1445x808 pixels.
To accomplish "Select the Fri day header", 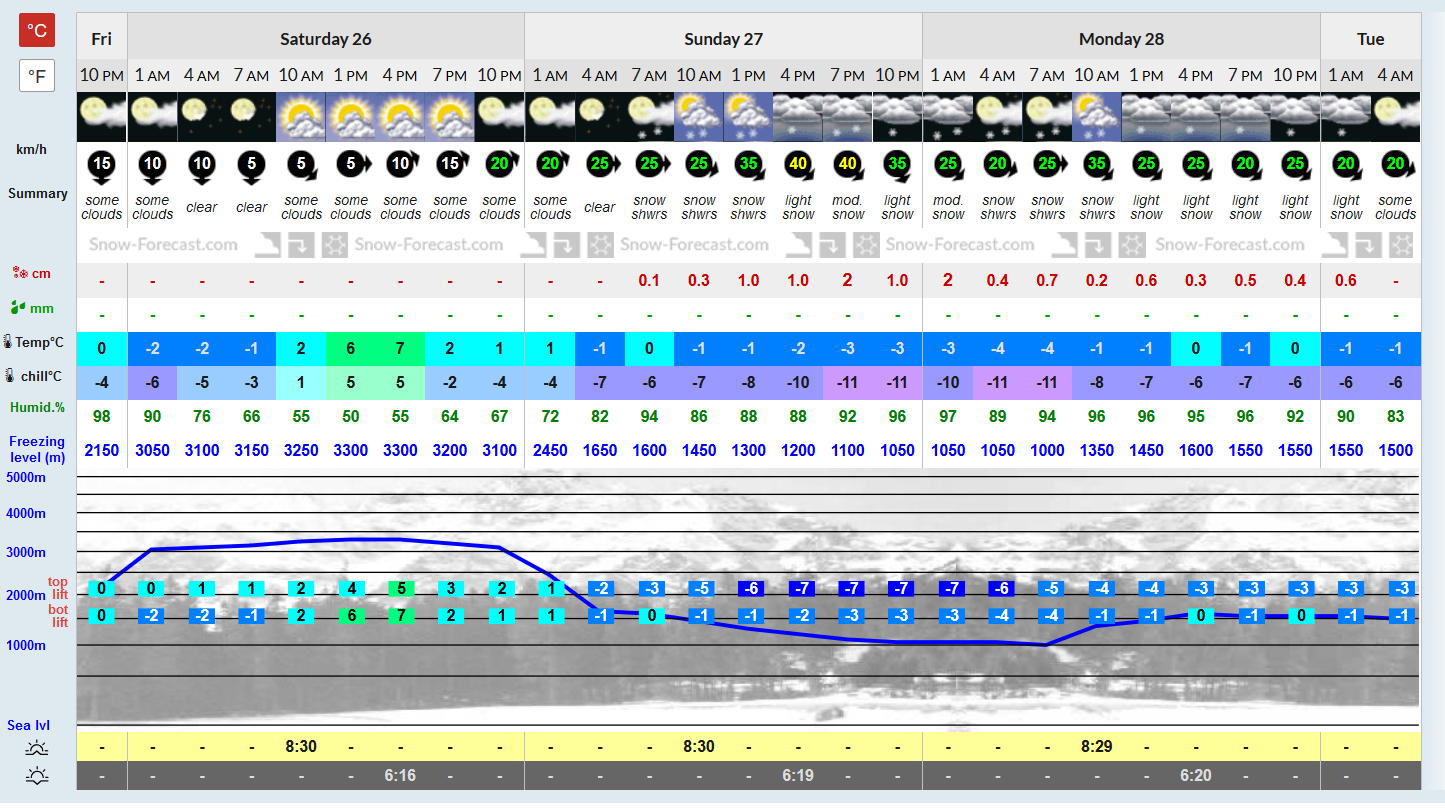I will coord(102,39).
